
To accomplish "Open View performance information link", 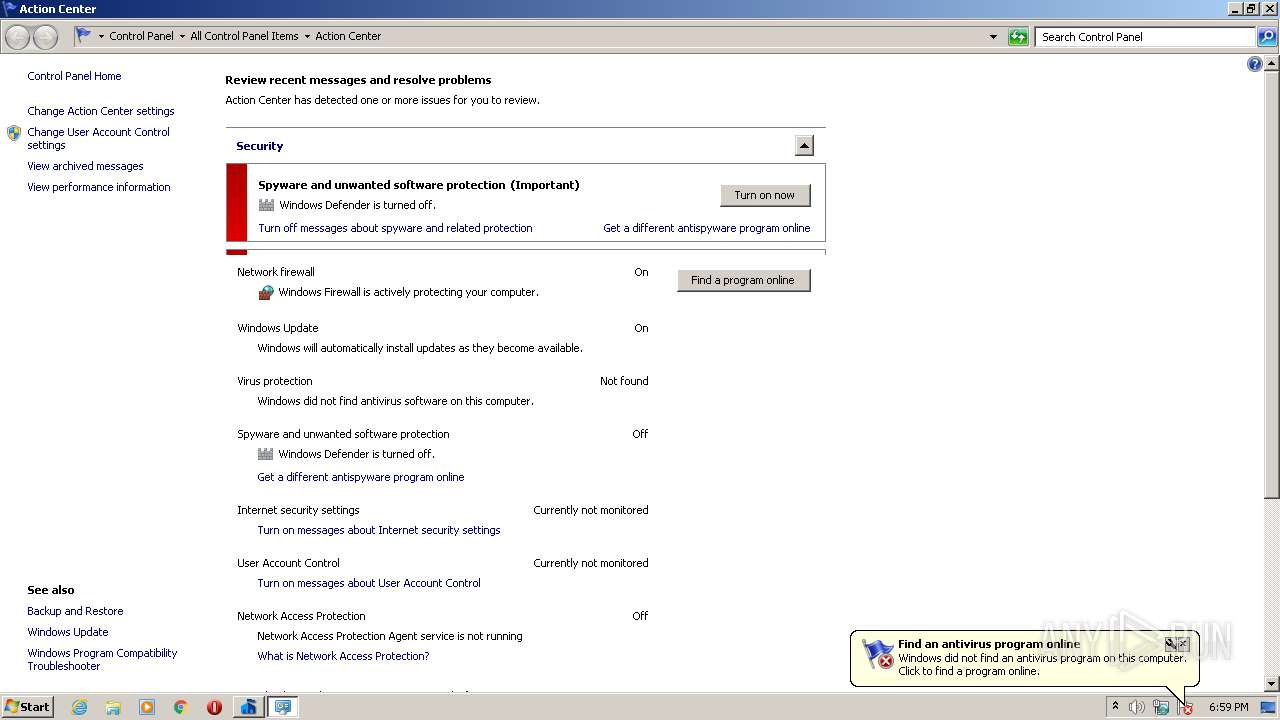I will point(99,187).
